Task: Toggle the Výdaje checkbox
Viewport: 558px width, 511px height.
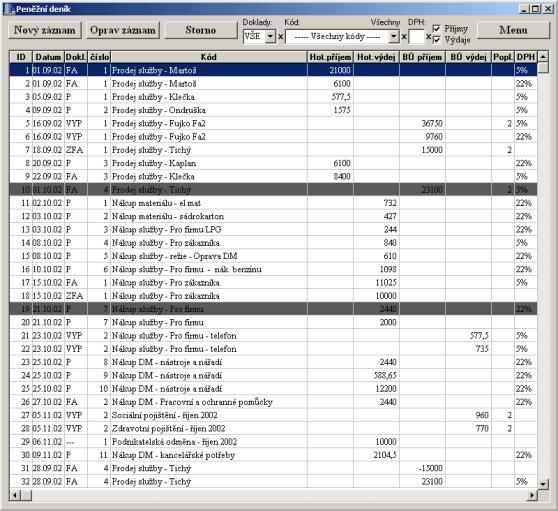Action: coord(437,39)
